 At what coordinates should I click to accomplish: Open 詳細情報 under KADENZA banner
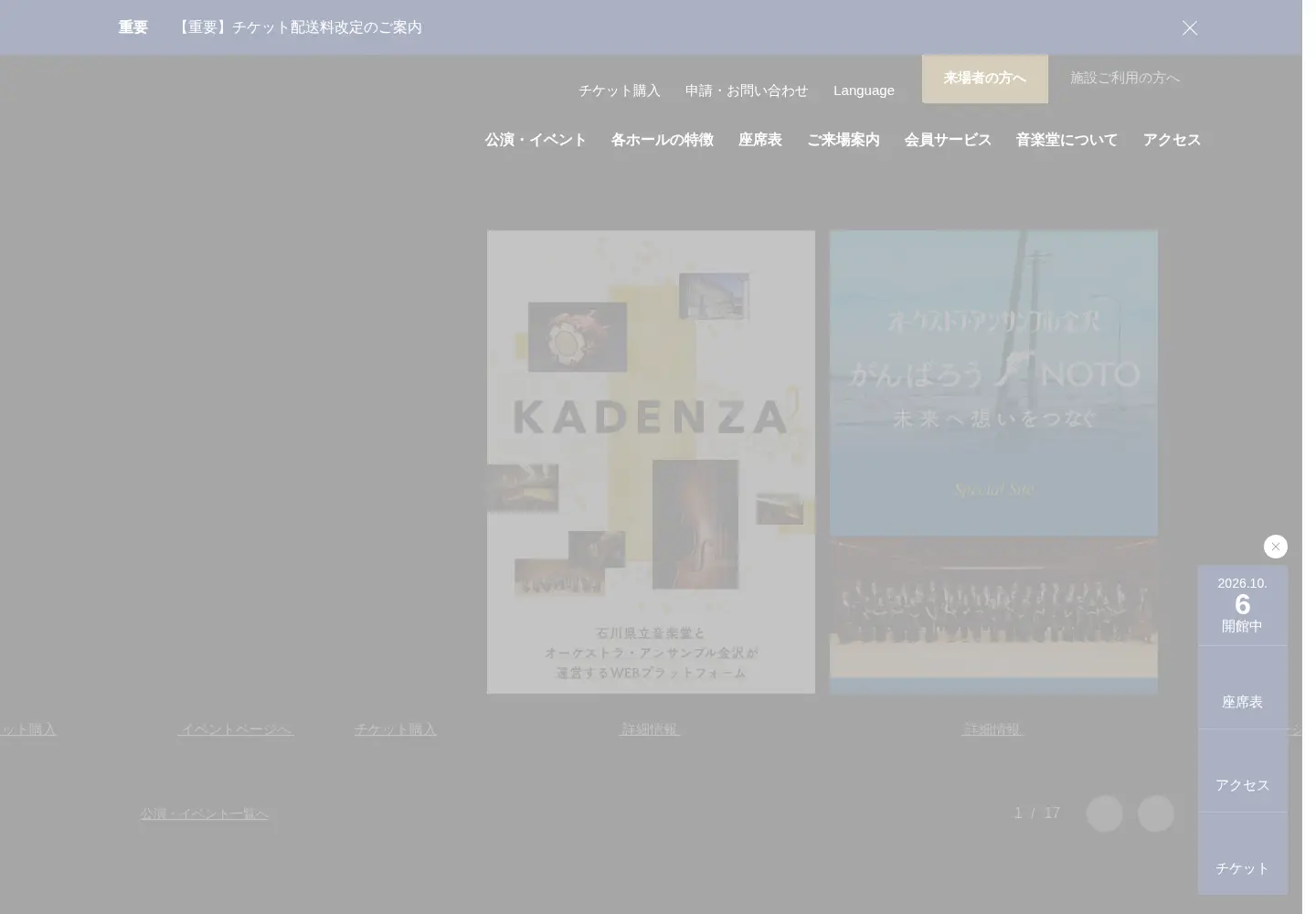click(x=650, y=729)
